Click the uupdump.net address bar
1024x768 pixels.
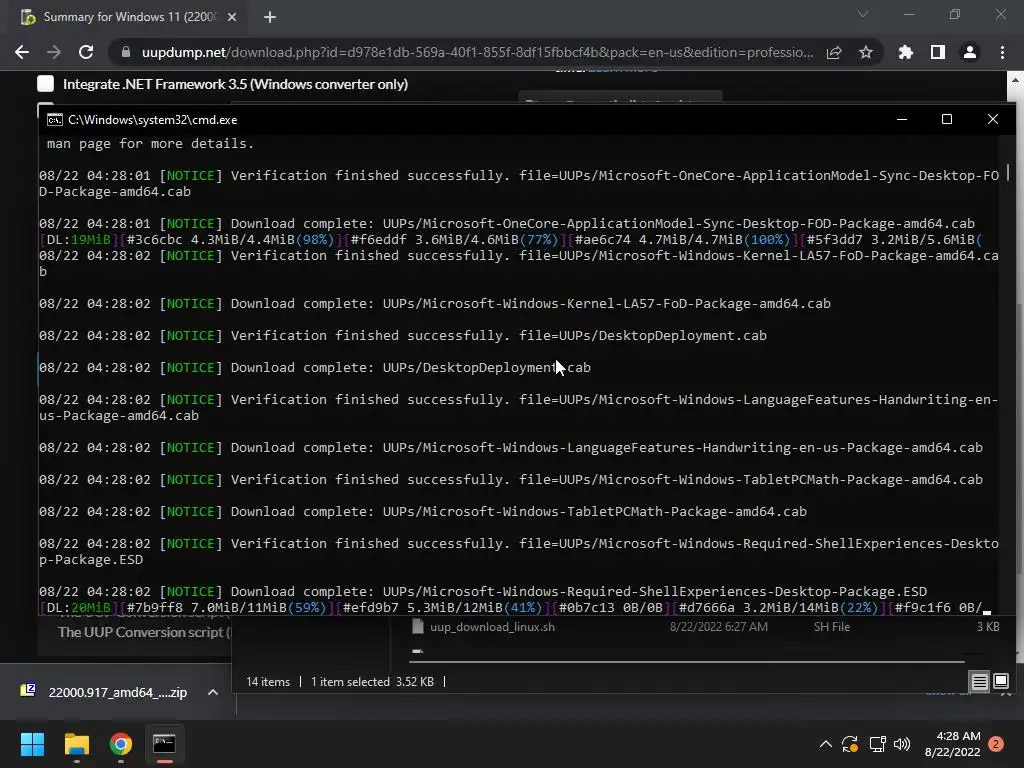(477, 52)
